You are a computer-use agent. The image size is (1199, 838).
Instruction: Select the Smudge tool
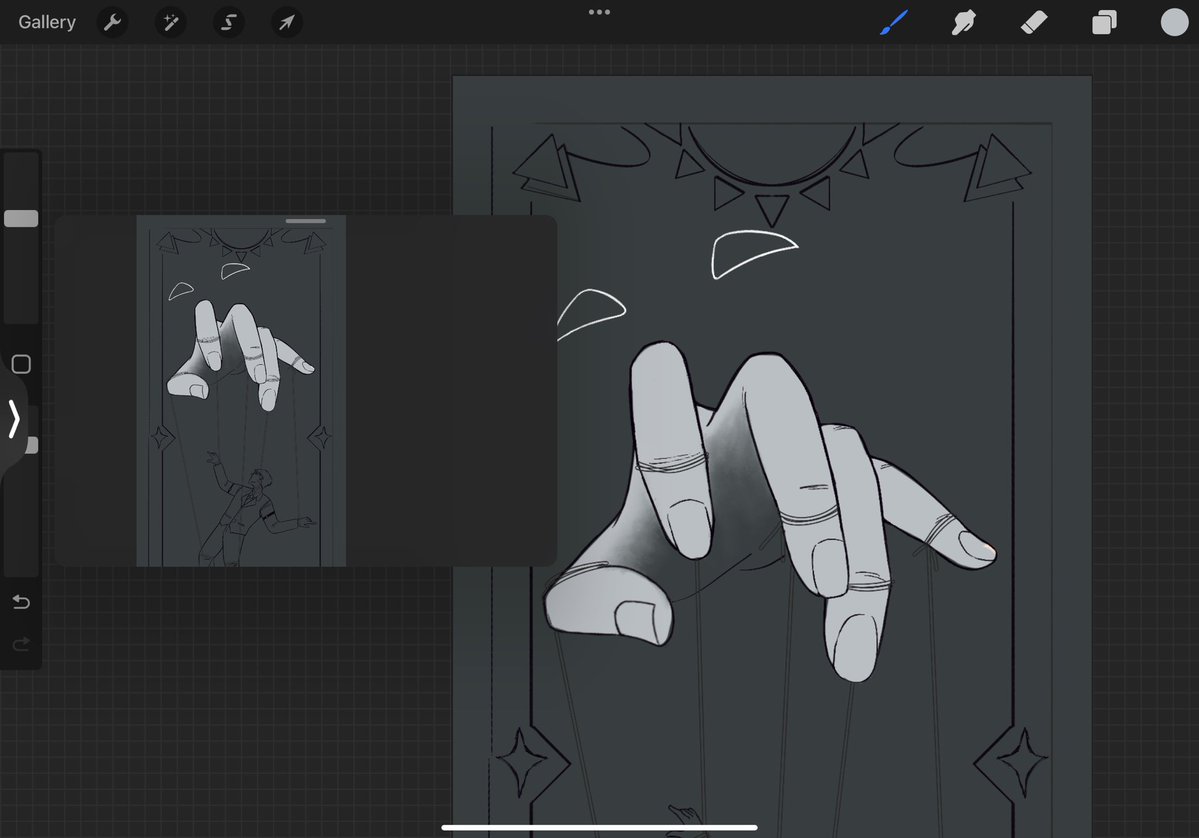(x=963, y=22)
